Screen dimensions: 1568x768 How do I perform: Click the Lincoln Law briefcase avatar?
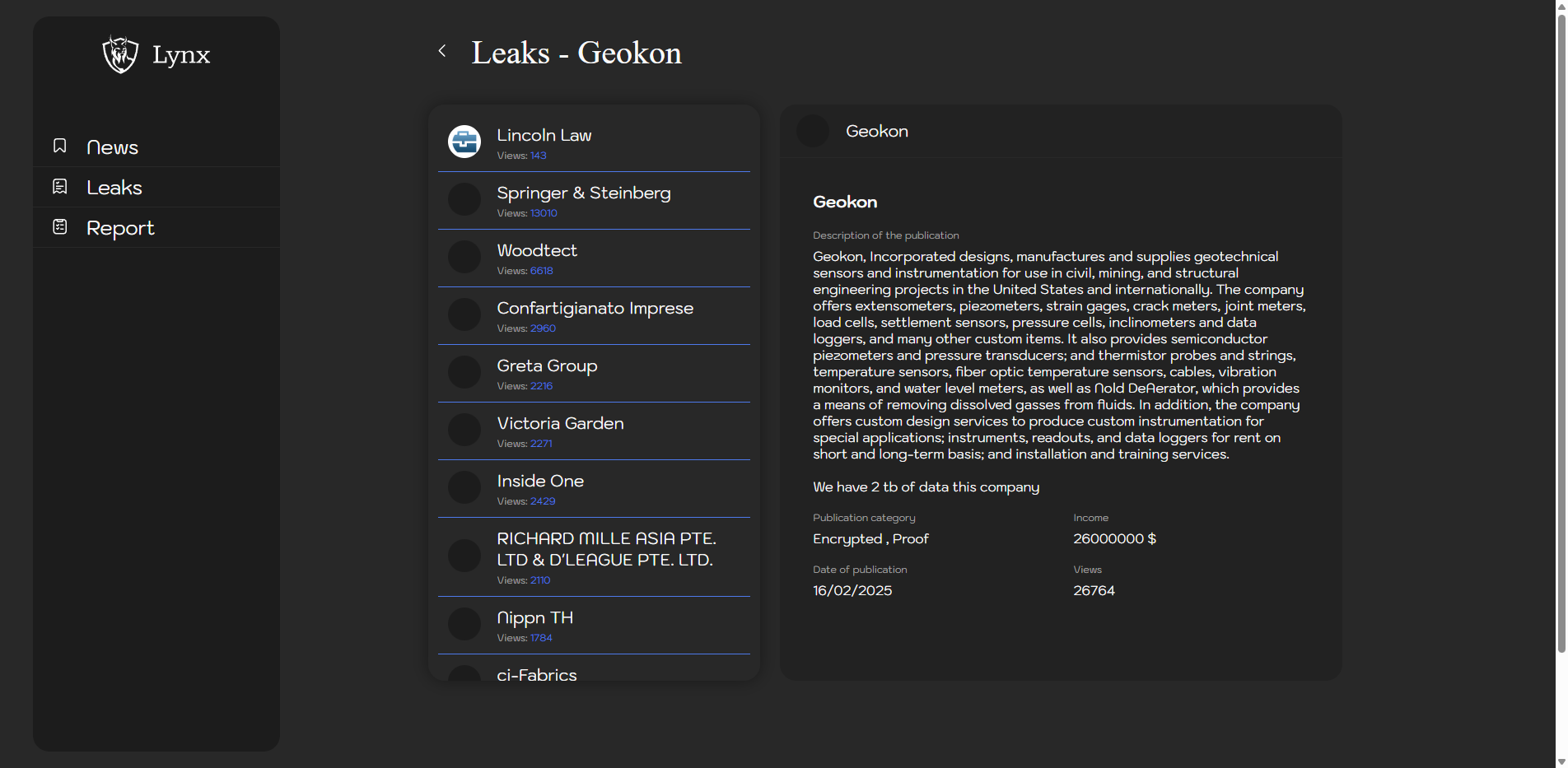pos(464,142)
